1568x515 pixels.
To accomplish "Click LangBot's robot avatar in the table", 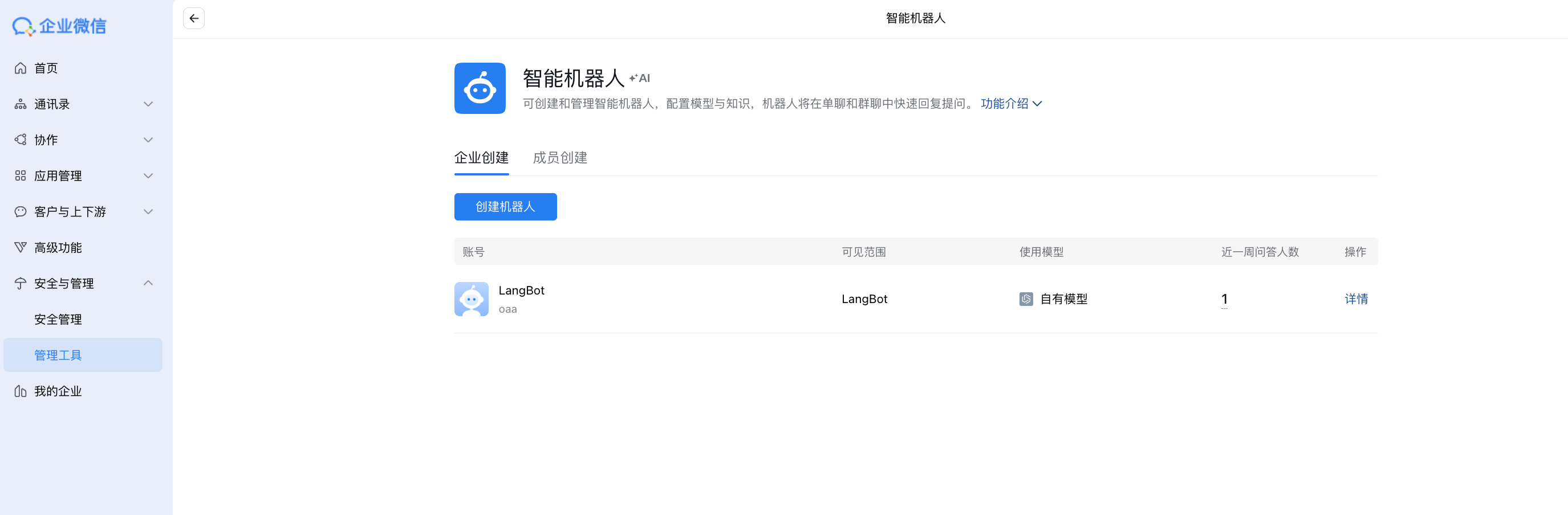I will (471, 299).
